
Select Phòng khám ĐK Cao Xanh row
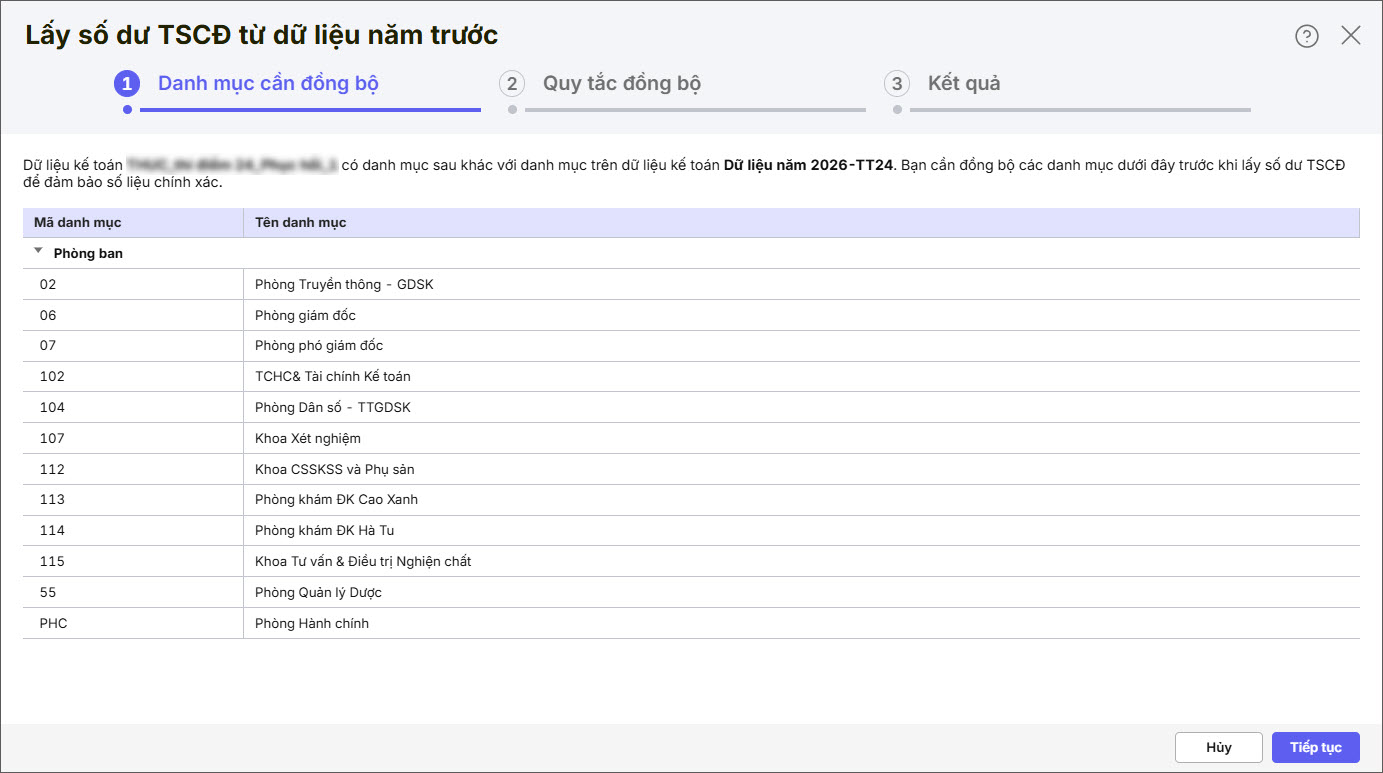[336, 499]
